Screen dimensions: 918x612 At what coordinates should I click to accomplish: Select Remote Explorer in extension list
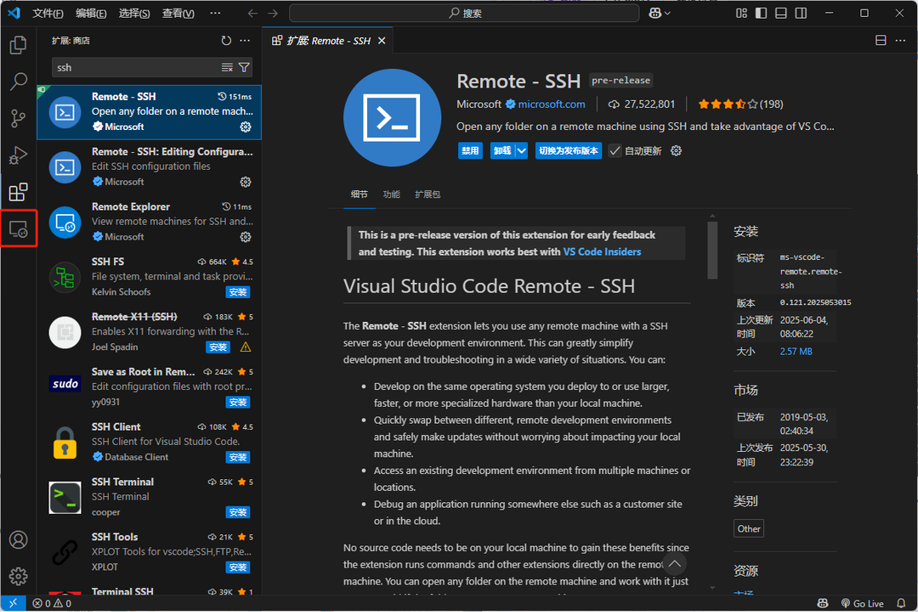[x=149, y=222]
